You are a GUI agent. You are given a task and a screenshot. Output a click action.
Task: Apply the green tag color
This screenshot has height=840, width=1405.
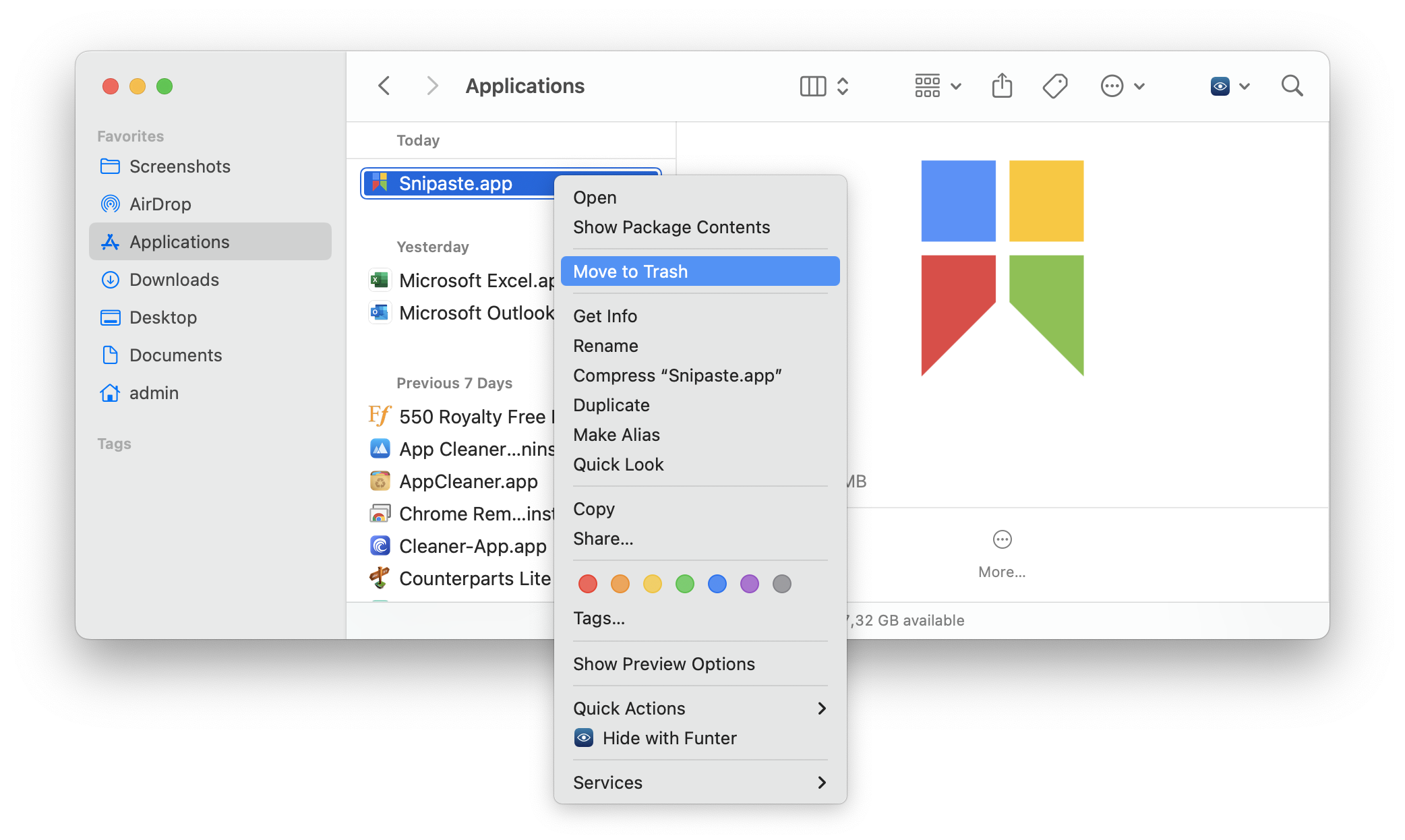tap(685, 584)
